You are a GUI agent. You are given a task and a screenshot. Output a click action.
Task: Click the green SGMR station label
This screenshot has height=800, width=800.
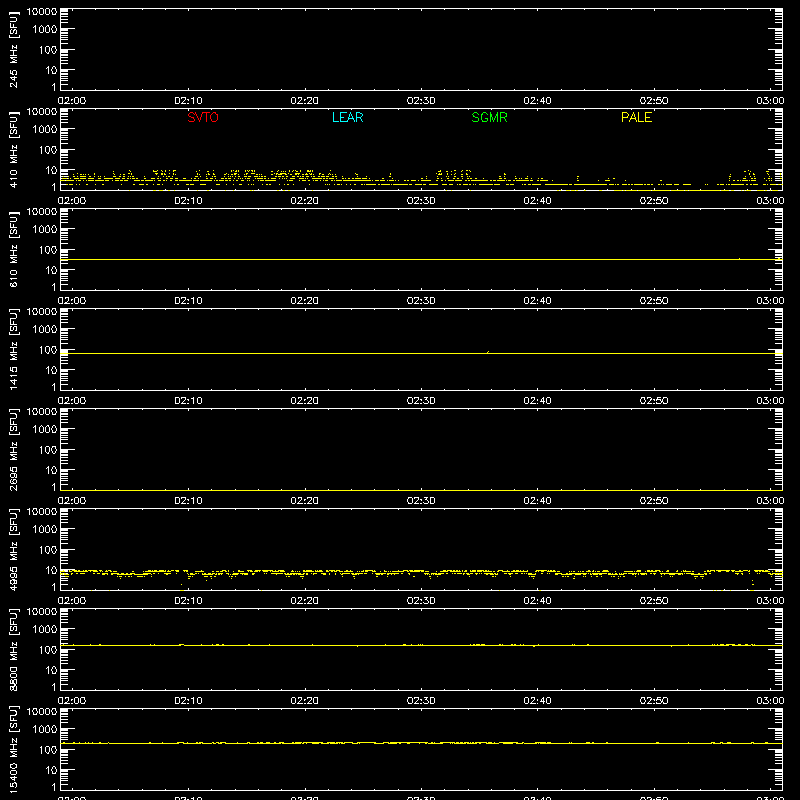[489, 117]
